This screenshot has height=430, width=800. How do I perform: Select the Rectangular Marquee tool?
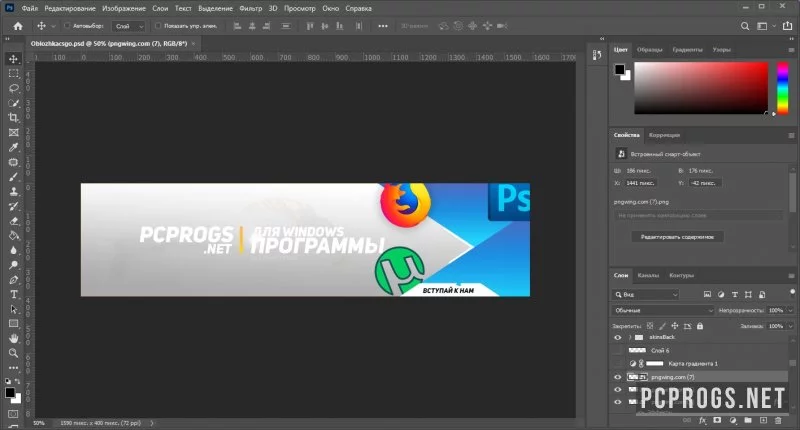pyautogui.click(x=14, y=73)
